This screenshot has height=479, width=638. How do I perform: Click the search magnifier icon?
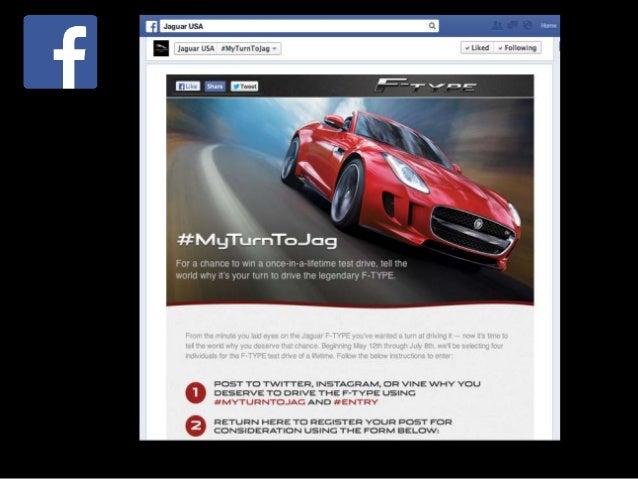[432, 26]
